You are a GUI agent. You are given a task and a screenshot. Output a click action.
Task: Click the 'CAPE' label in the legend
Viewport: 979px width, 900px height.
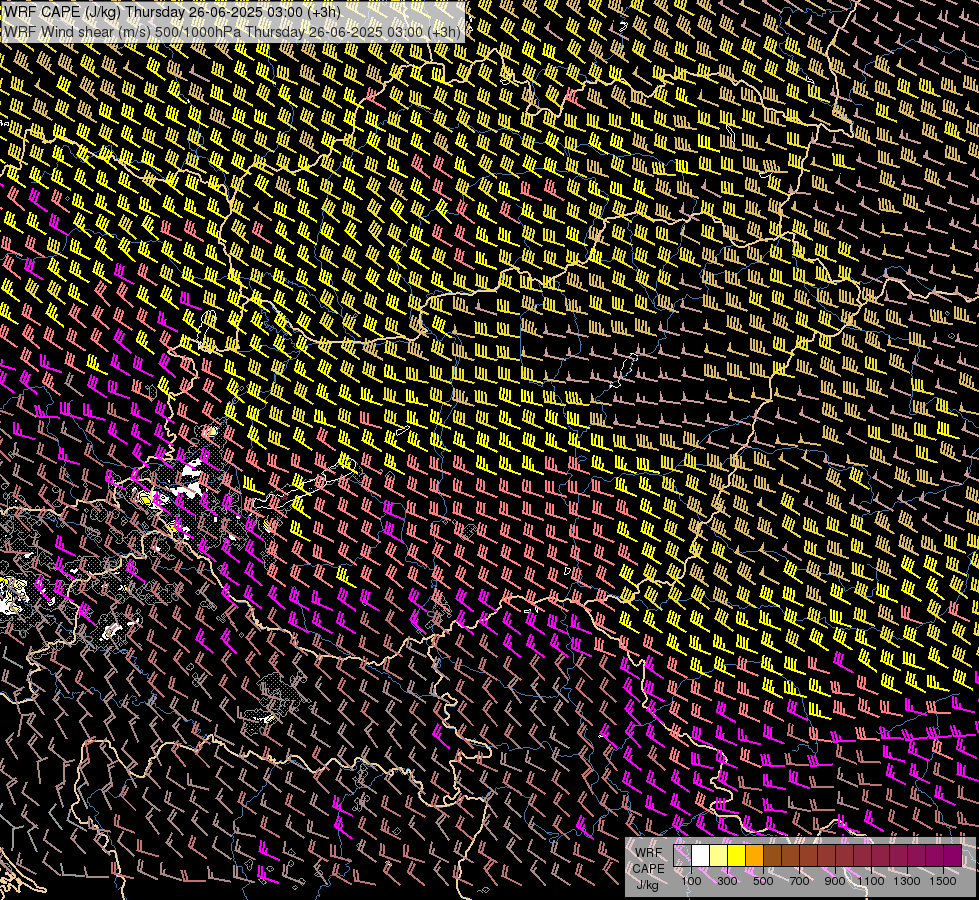[x=649, y=869]
